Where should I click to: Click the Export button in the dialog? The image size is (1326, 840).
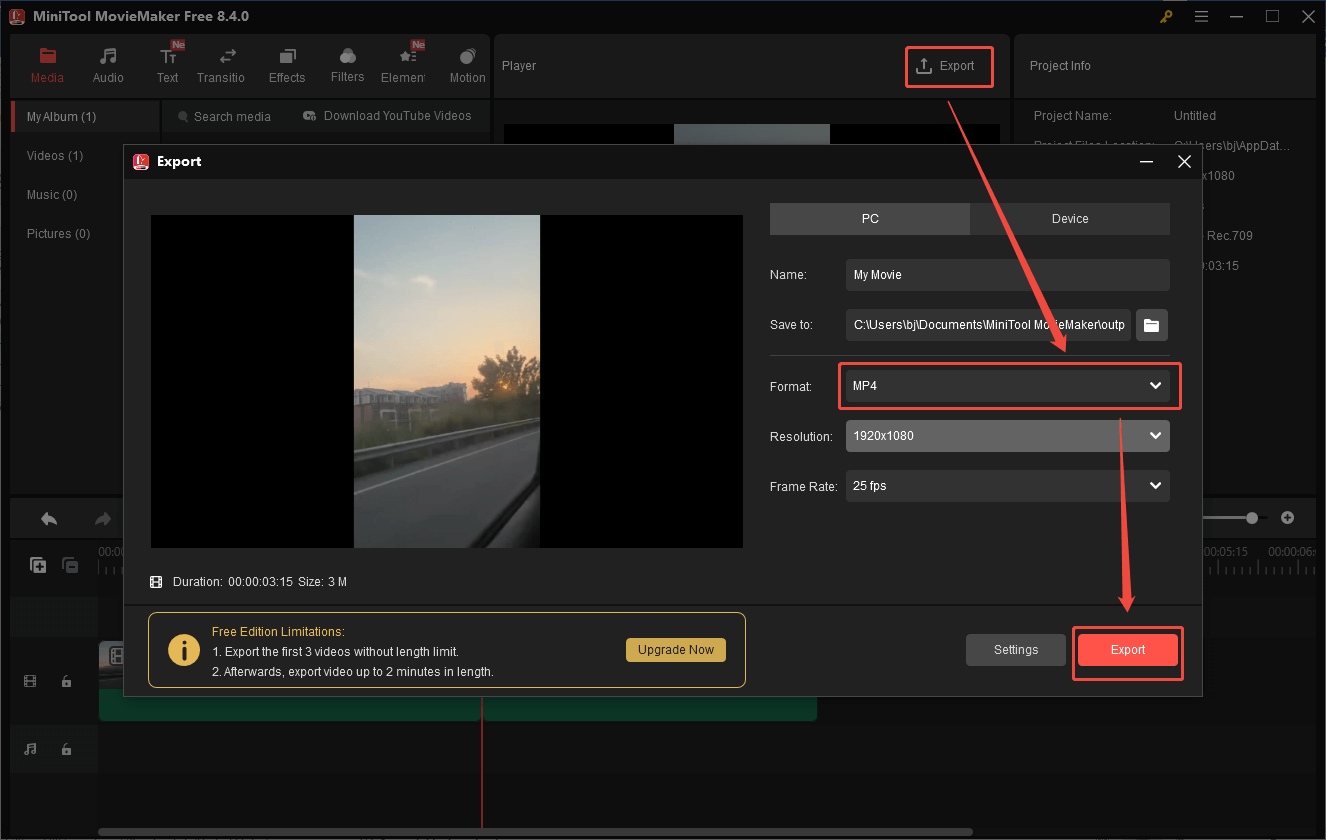1127,649
